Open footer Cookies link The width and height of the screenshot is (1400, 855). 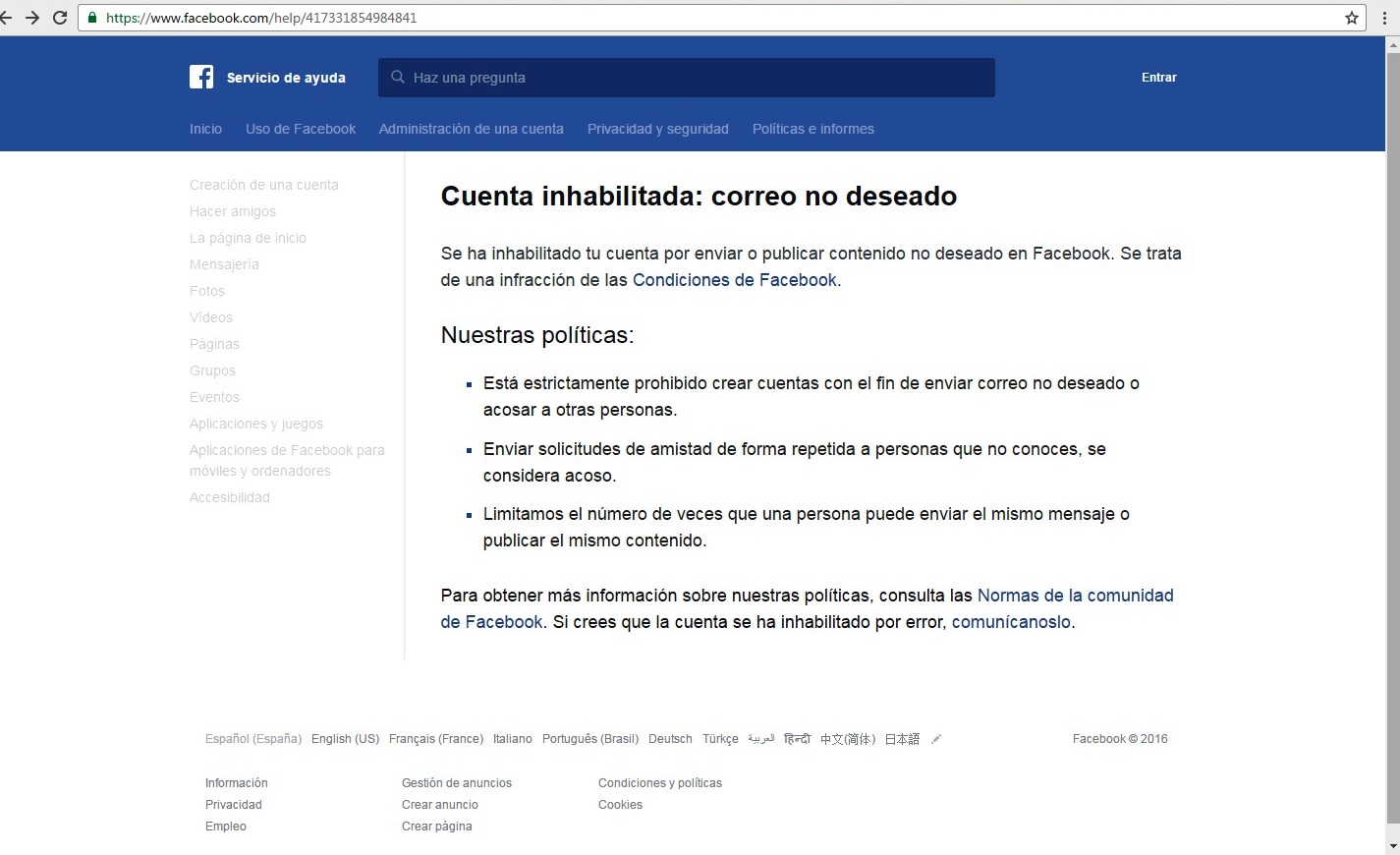(621, 805)
